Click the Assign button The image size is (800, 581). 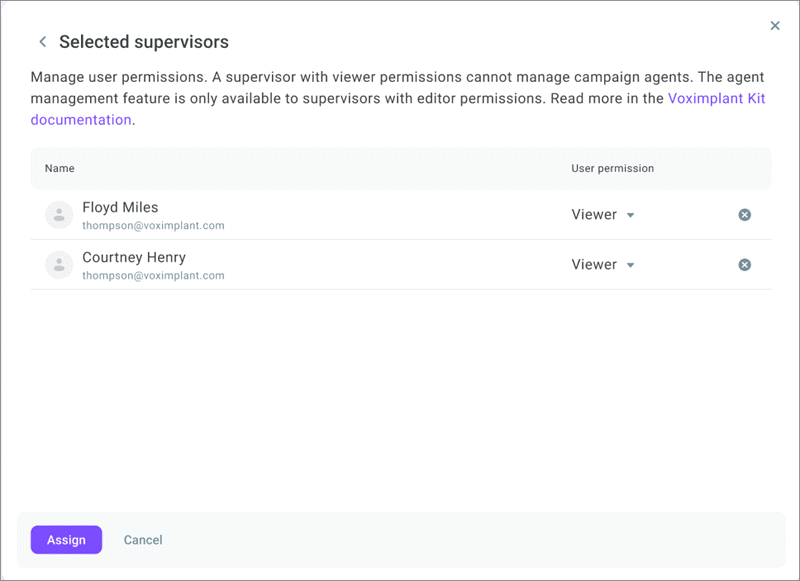(x=66, y=540)
